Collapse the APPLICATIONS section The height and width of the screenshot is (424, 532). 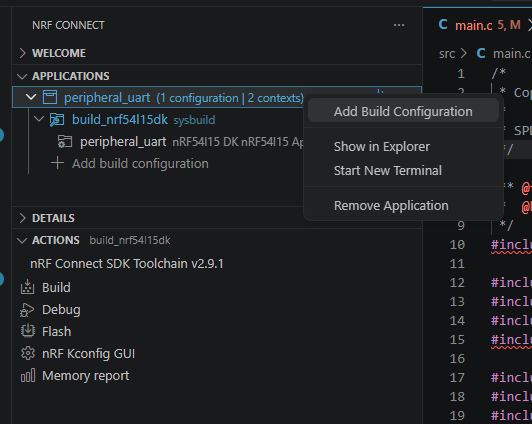tap(22, 76)
